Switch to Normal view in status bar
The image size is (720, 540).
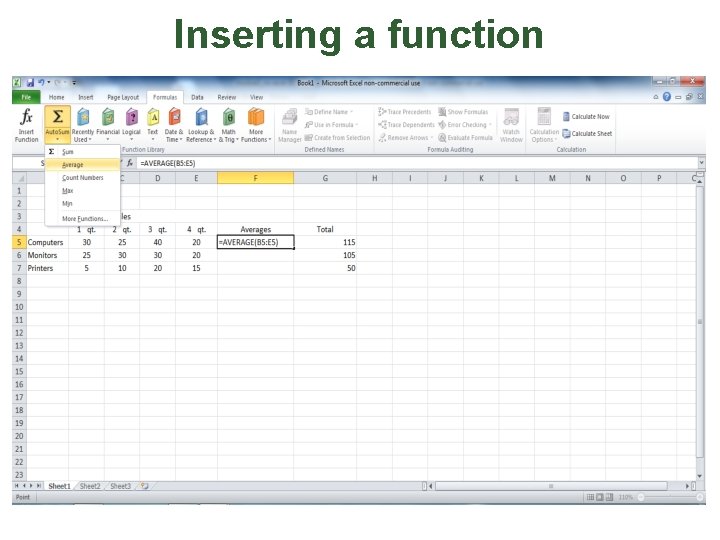pyautogui.click(x=591, y=497)
